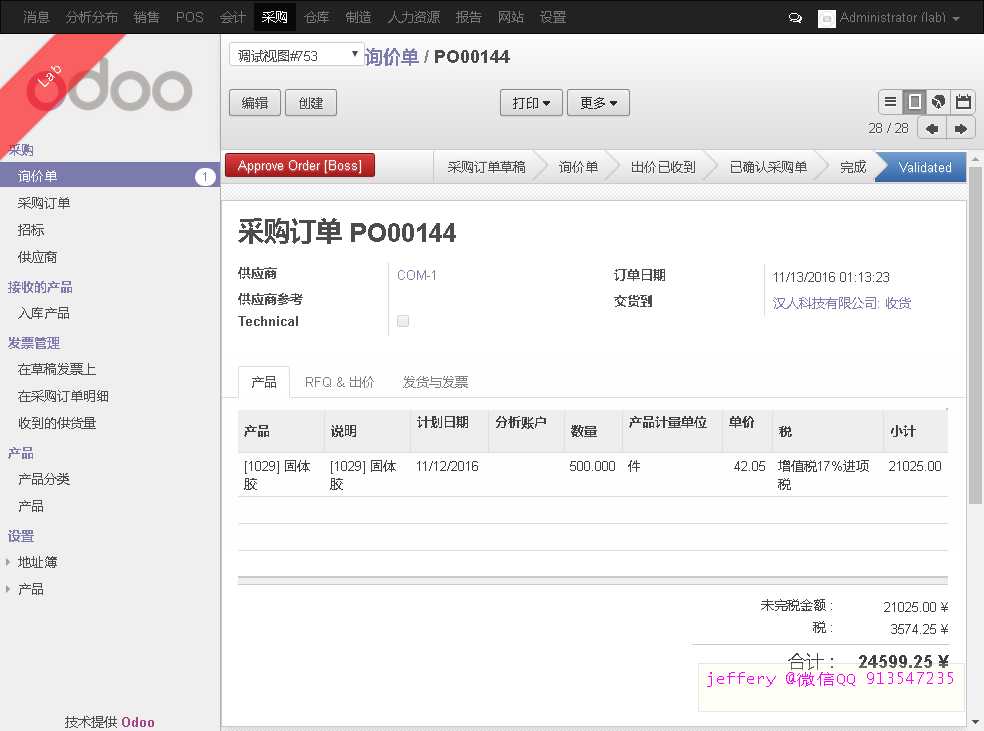Open the 采购 top menu
The width and height of the screenshot is (984, 731).
274,17
